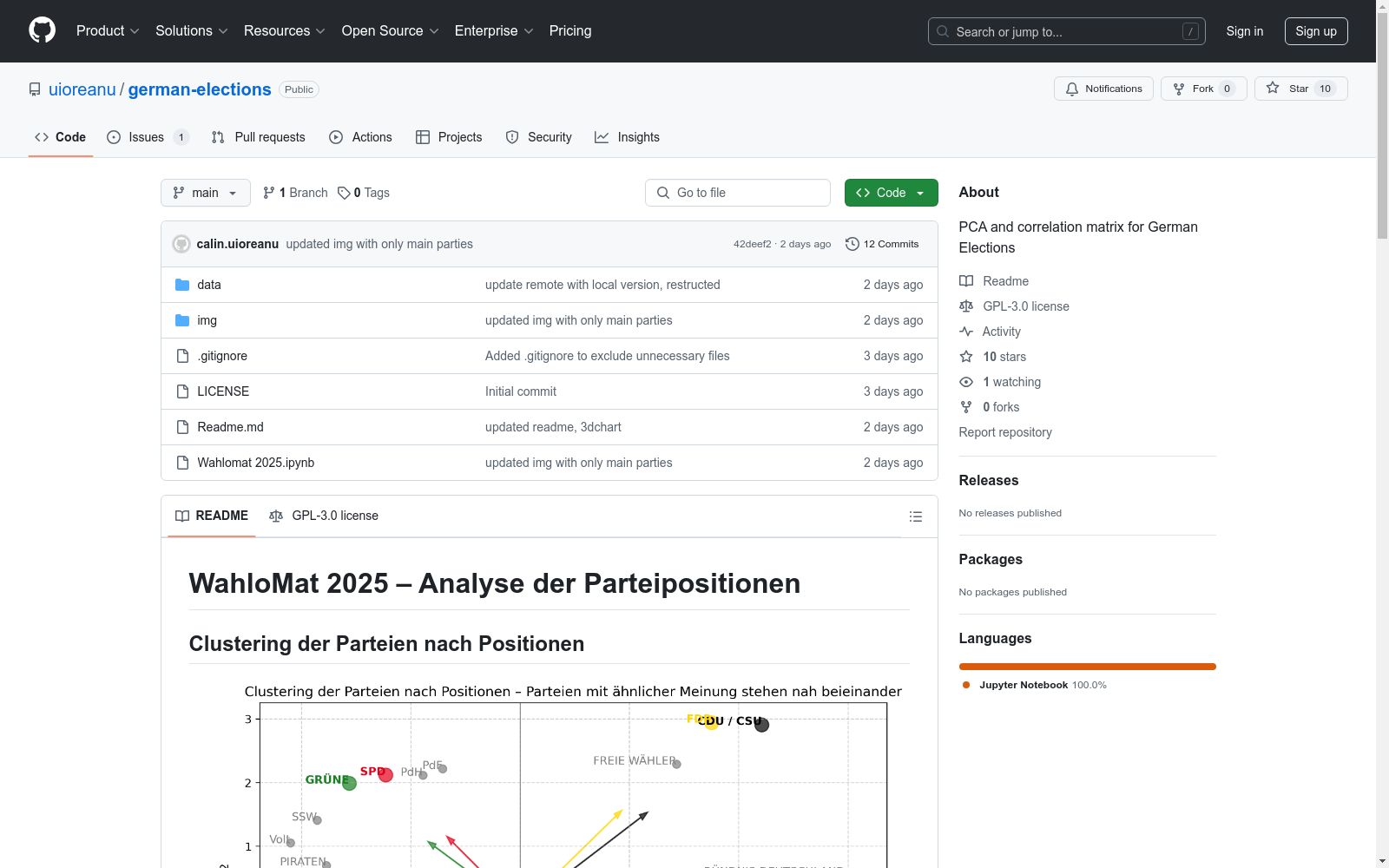Image resolution: width=1389 pixels, height=868 pixels.
Task: Click the Issues count badge showing 1
Action: pos(181,137)
